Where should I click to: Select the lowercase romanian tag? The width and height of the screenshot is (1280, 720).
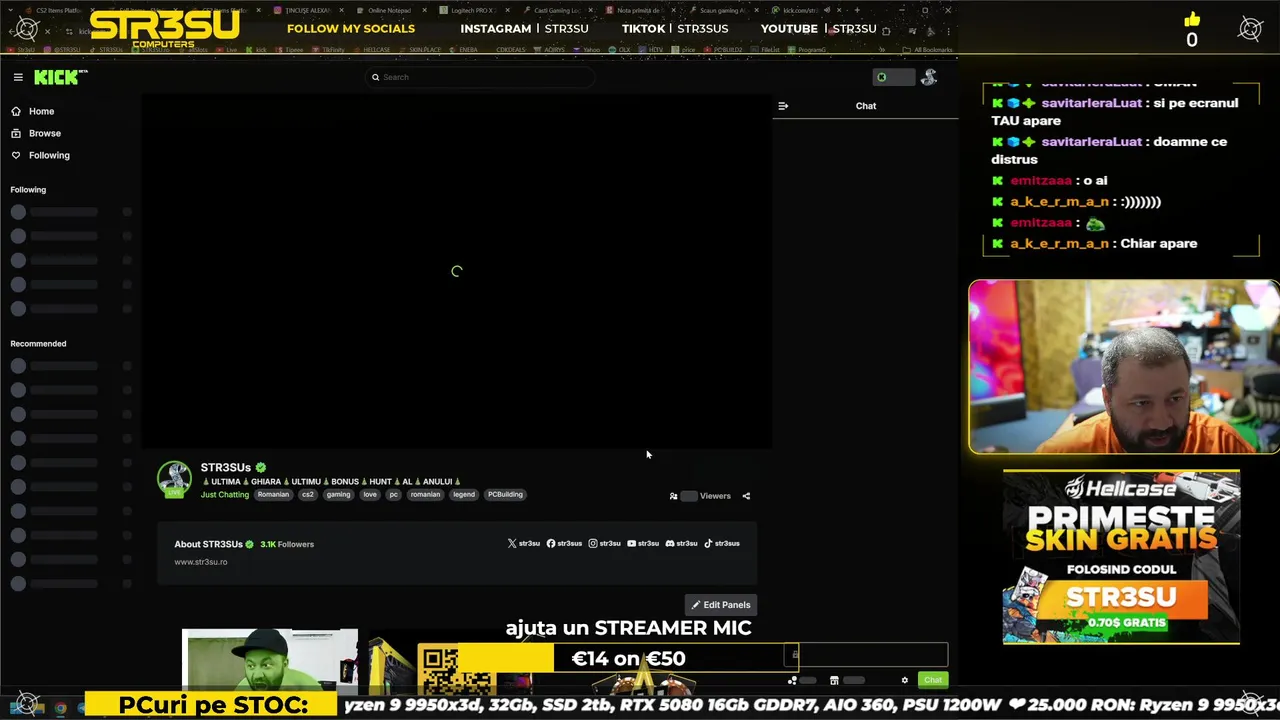click(425, 494)
